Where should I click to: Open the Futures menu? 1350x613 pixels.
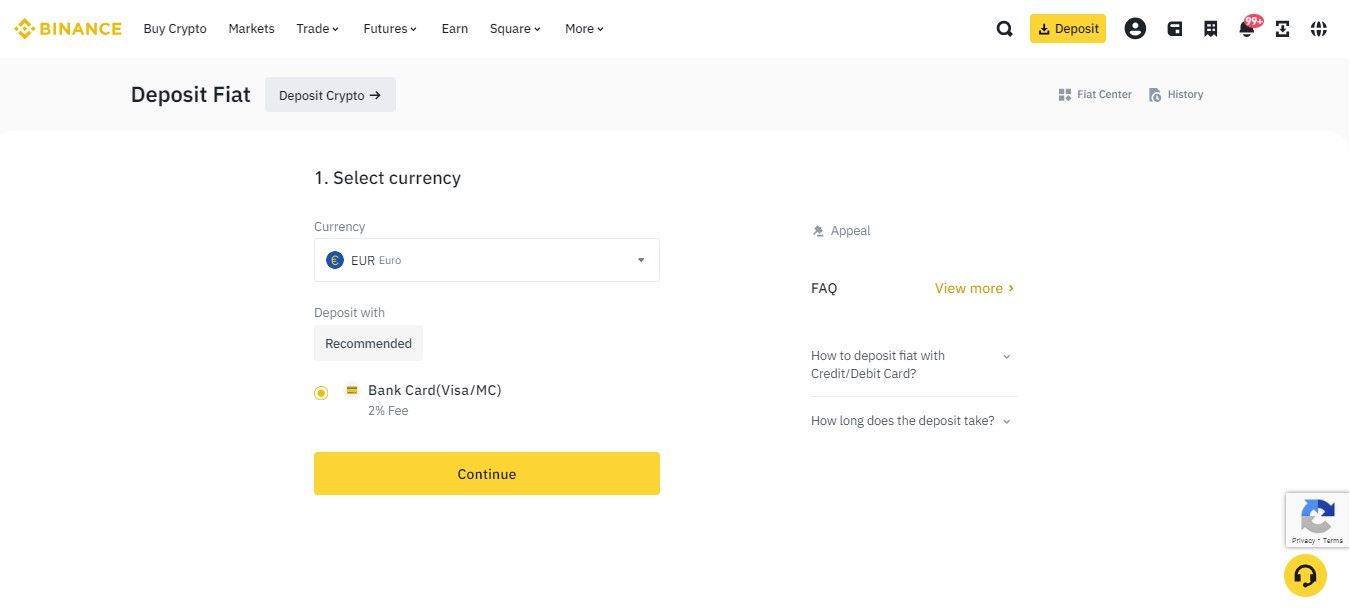pos(390,29)
